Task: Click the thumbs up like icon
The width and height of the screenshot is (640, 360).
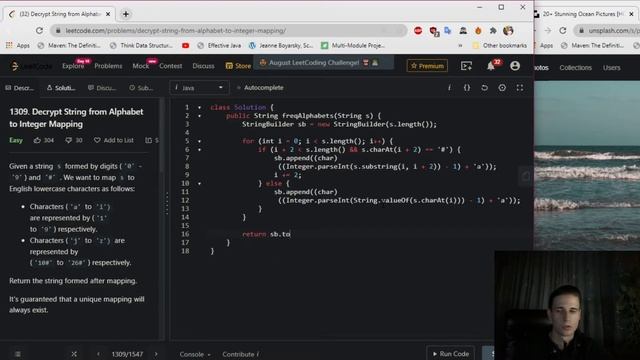Action: (x=37, y=140)
